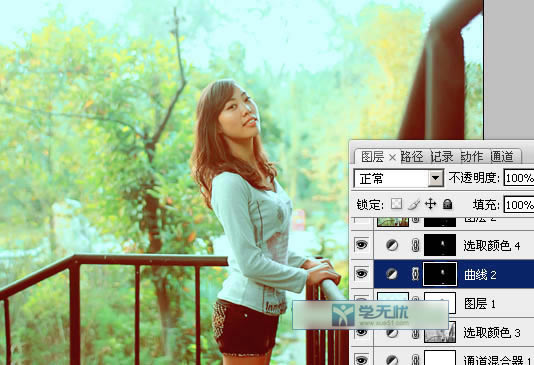The width and height of the screenshot is (534, 365).
Task: Switch to the 路径 tab
Action: (412, 157)
